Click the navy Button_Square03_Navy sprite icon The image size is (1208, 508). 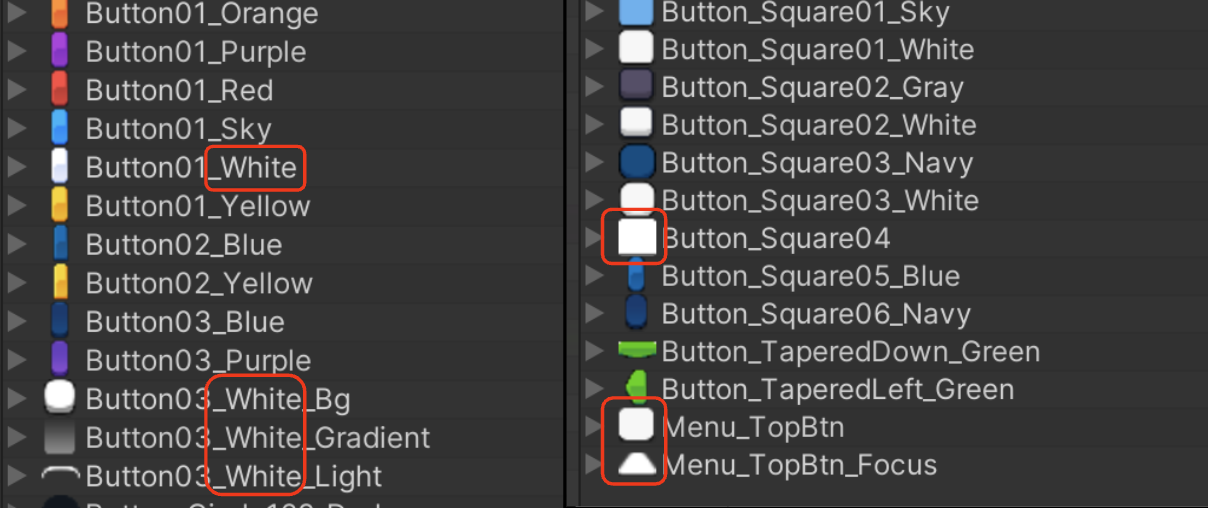636,162
